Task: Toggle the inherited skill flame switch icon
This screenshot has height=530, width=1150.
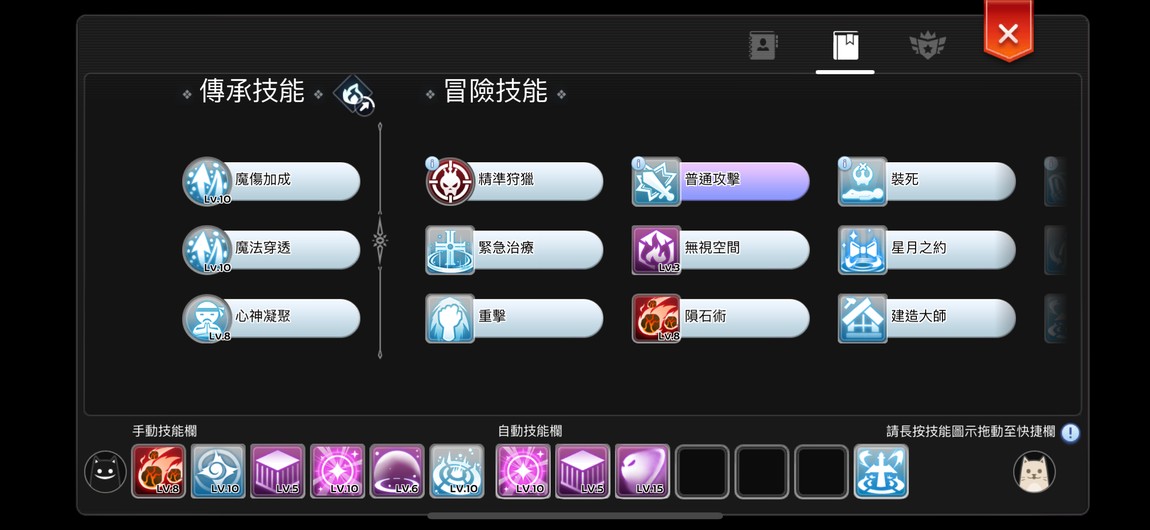Action: tap(355, 95)
